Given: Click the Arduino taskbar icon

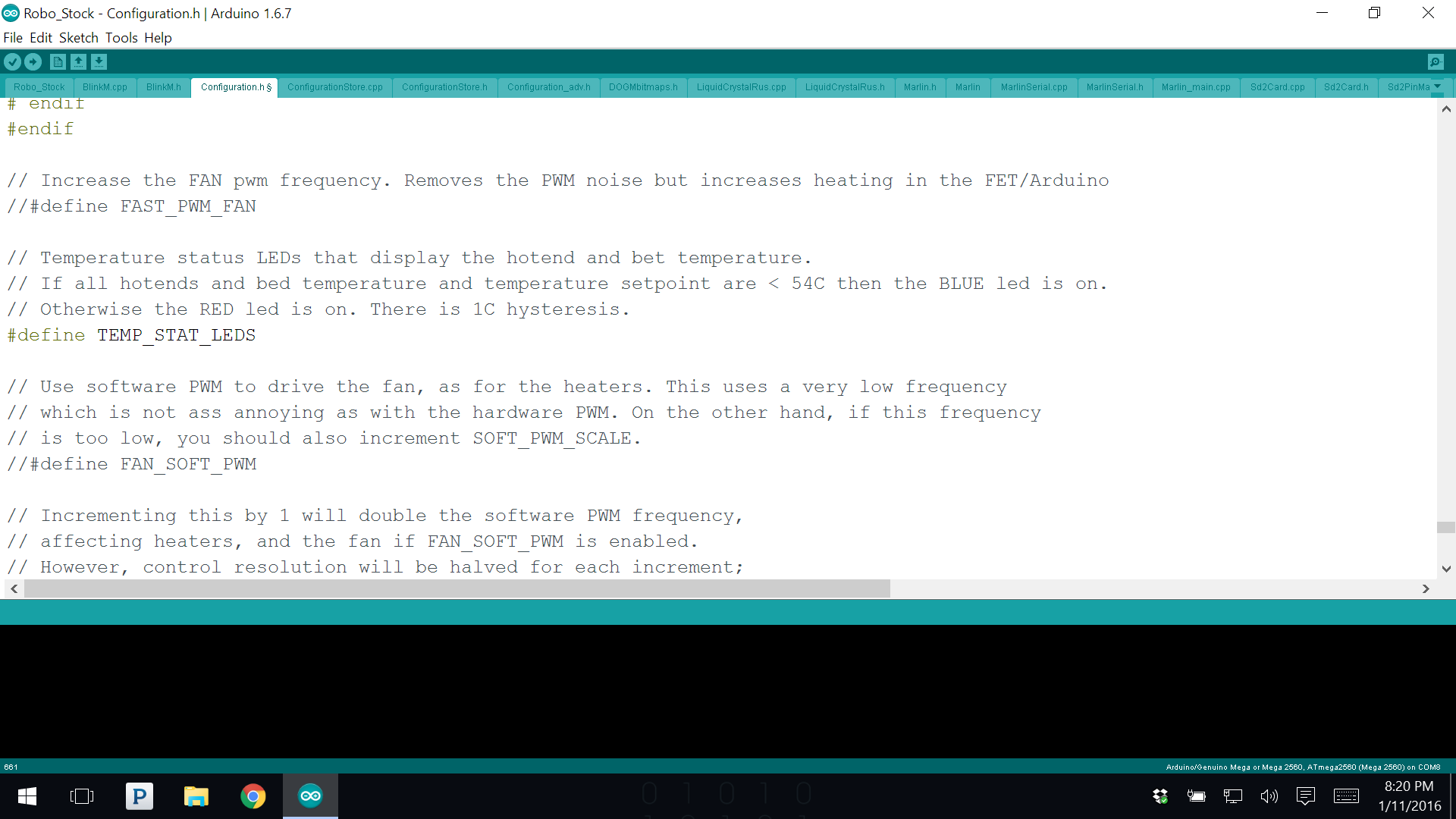Looking at the screenshot, I should 310,796.
